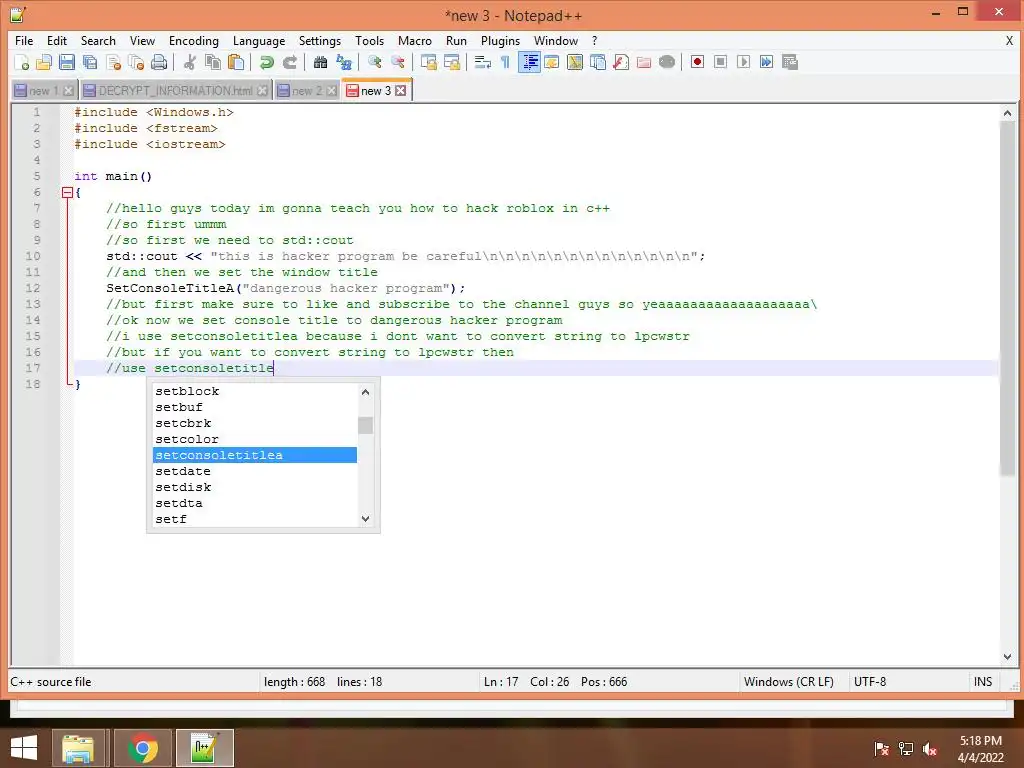This screenshot has height=768, width=1024.
Task: Undo with the green arrow icon
Action: point(266,62)
